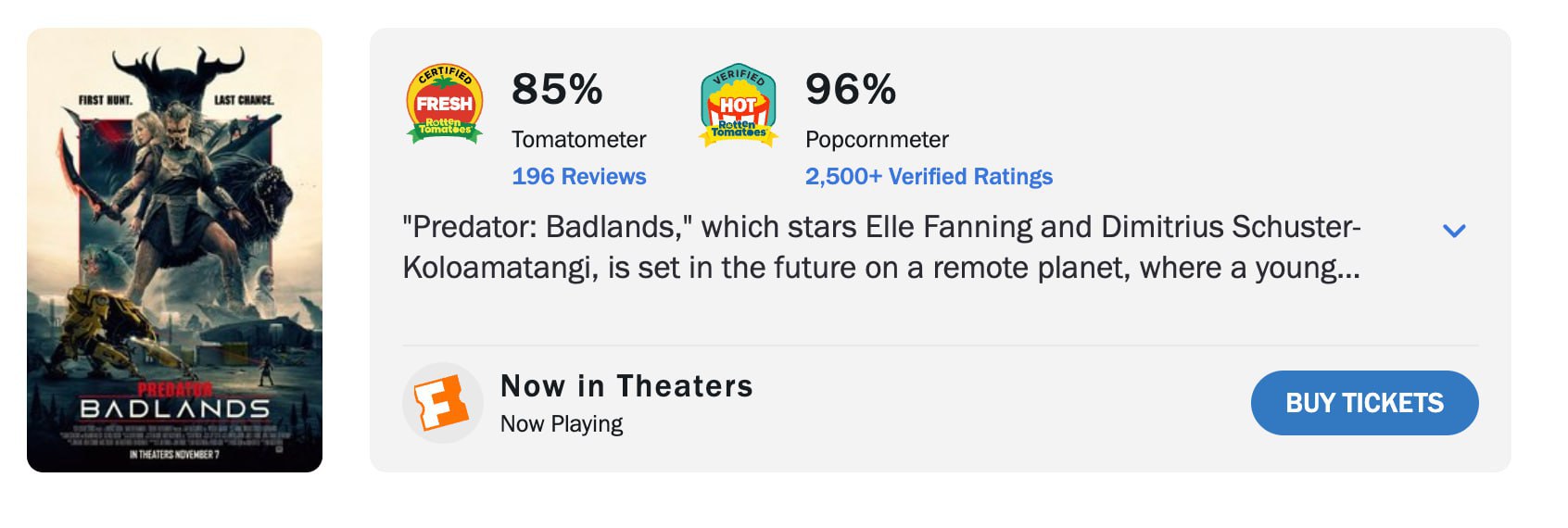Click the orange Fandango ticket logo
1568x528 pixels.
click(442, 403)
